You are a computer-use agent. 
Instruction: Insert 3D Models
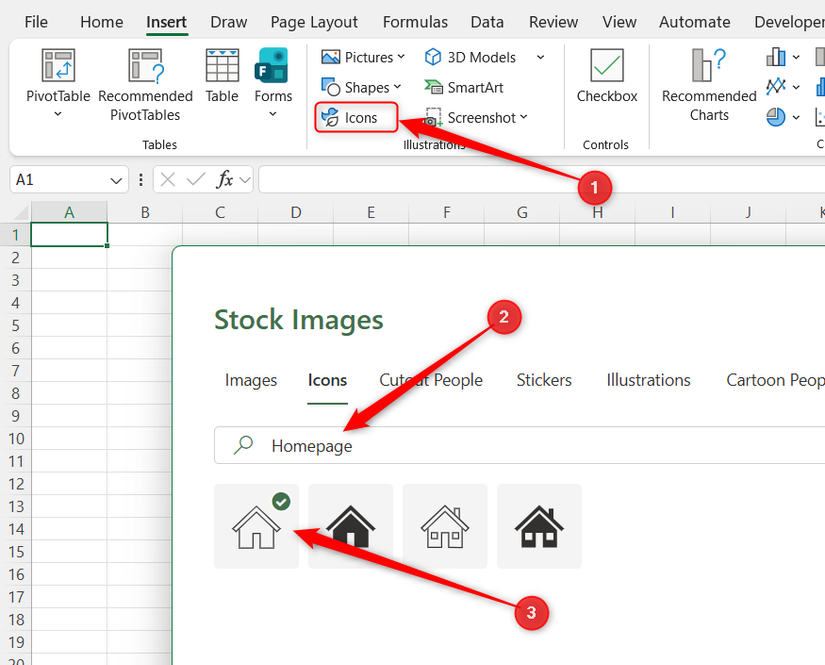pos(470,57)
